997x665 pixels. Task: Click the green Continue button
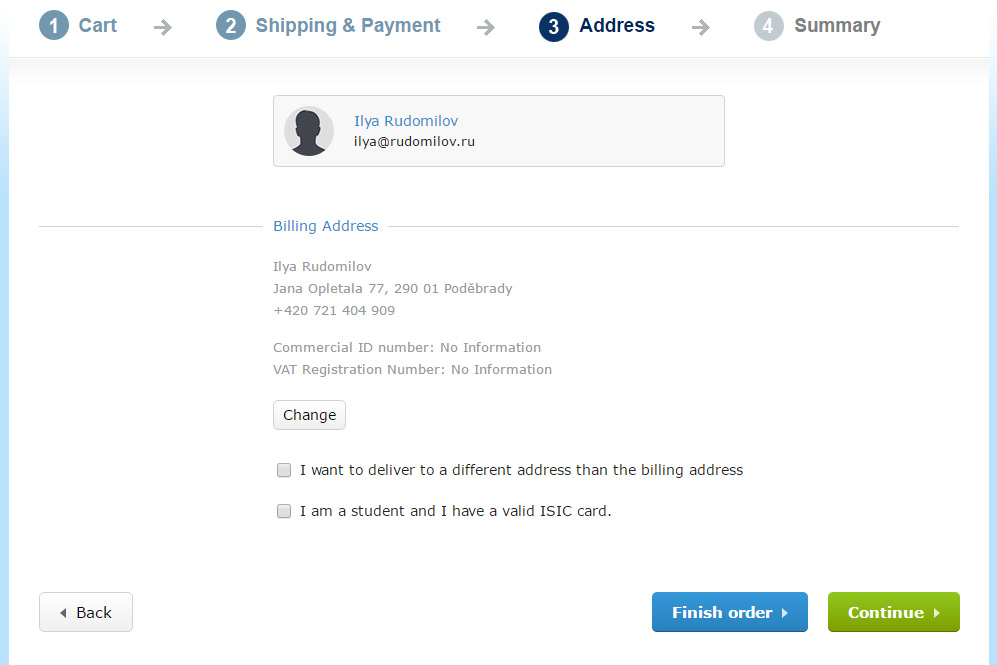point(894,612)
